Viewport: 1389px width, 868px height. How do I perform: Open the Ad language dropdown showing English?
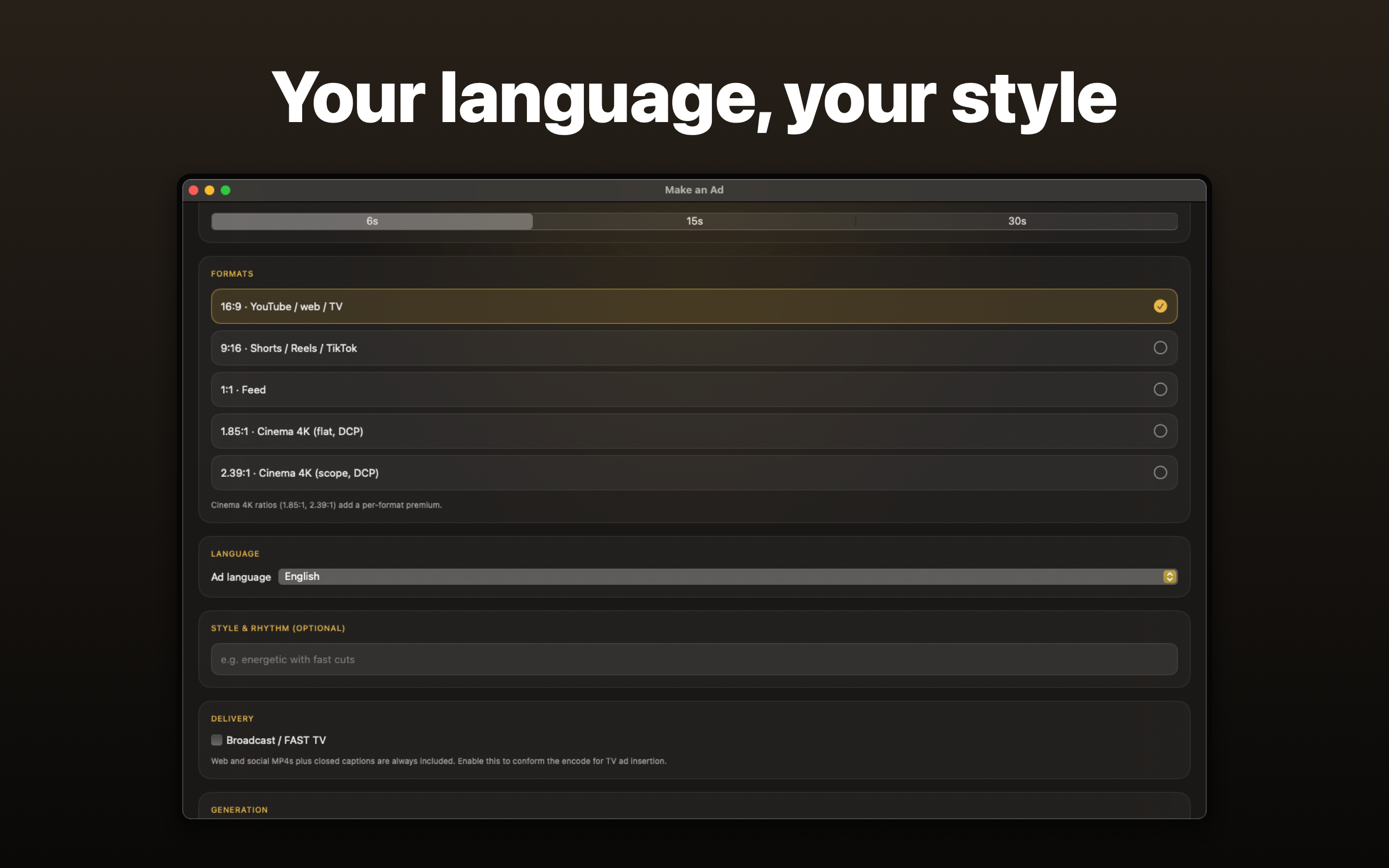click(728, 576)
